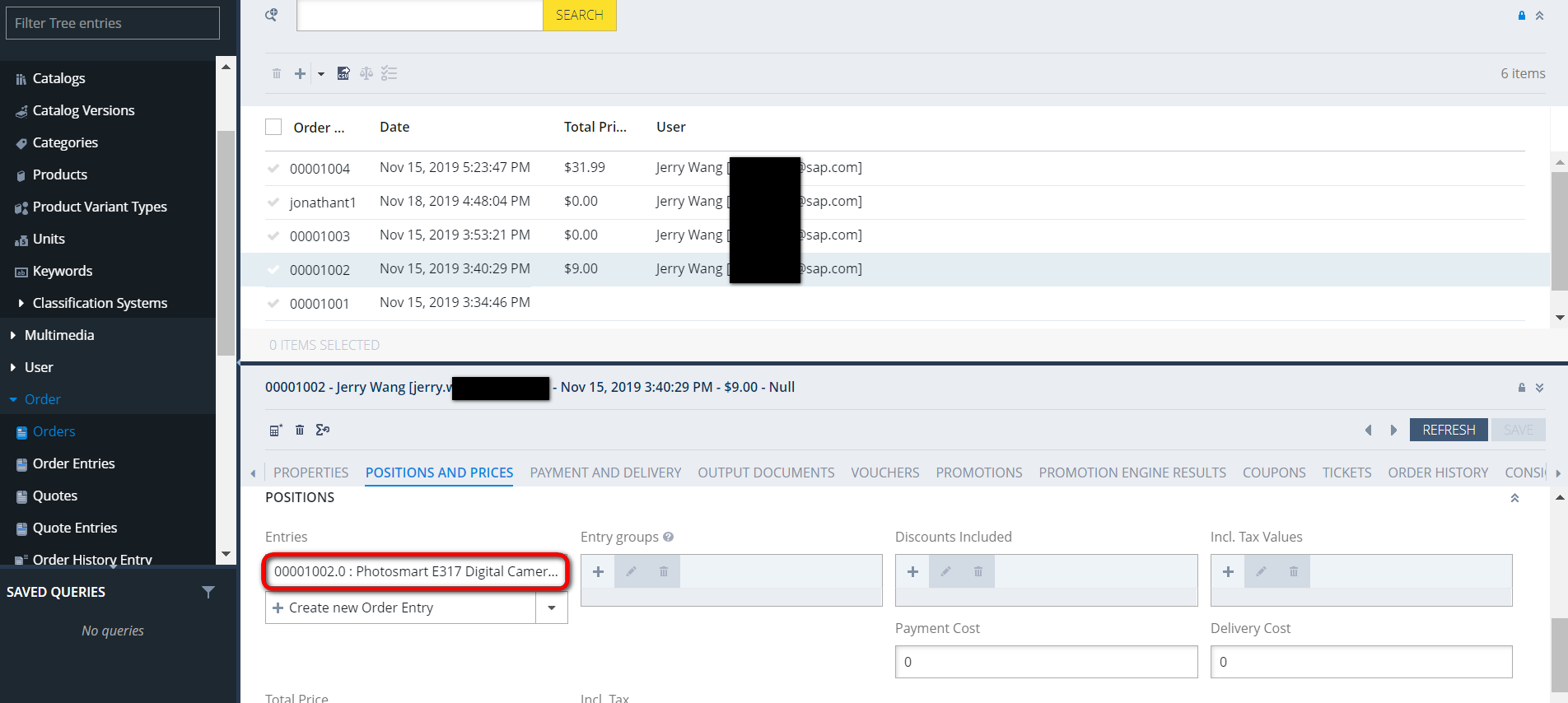
Task: Export order list to CSV
Action: 343,73
